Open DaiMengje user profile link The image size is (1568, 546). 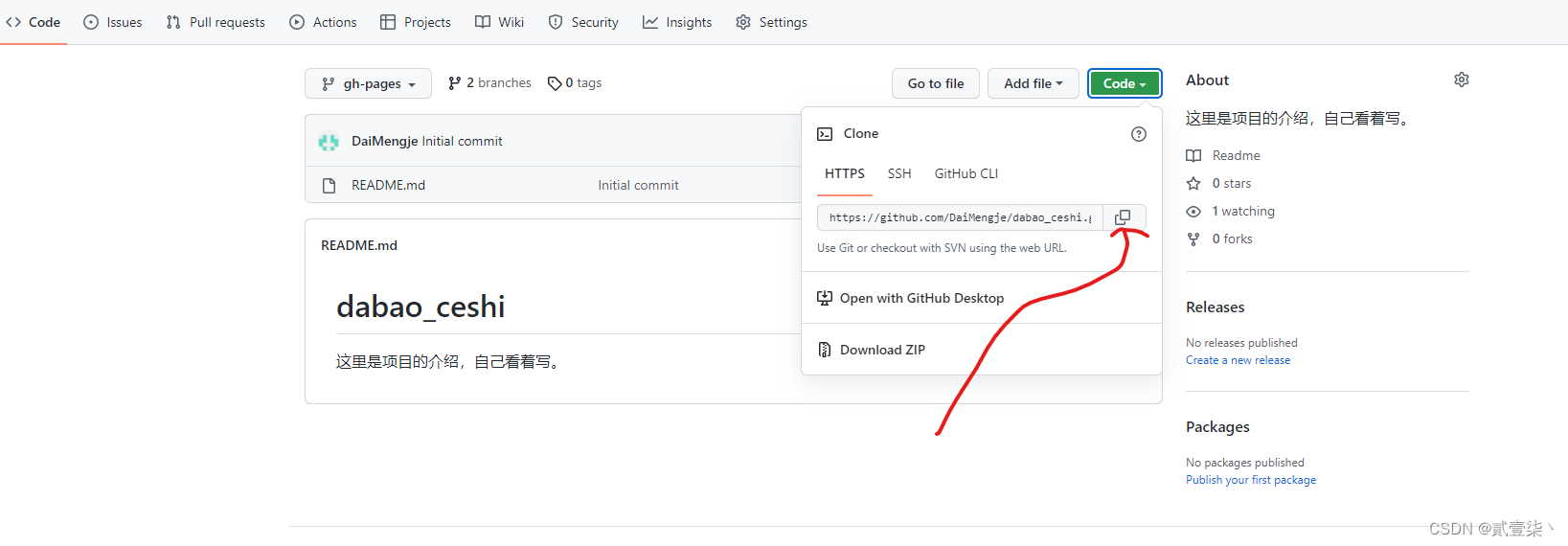[384, 142]
